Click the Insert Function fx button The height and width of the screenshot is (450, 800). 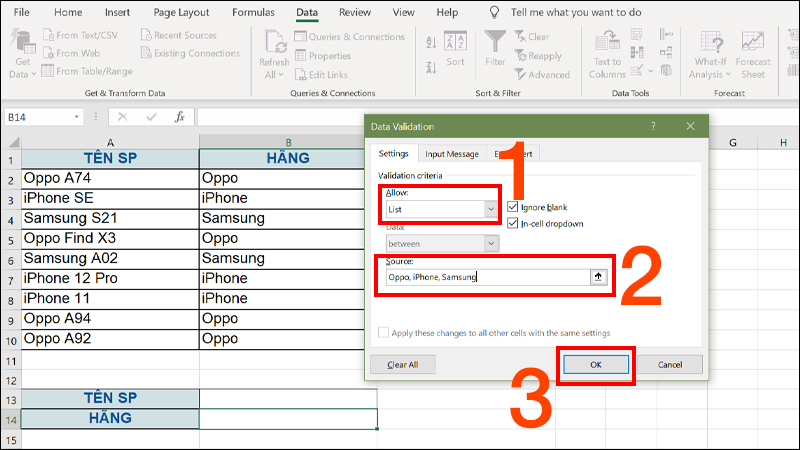click(x=180, y=117)
